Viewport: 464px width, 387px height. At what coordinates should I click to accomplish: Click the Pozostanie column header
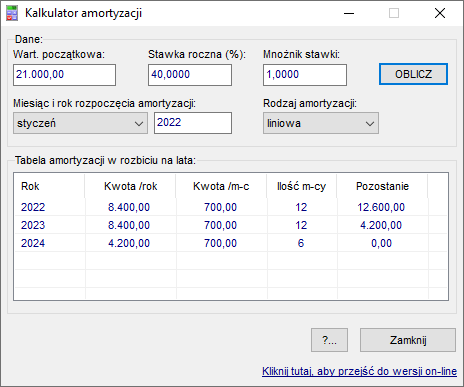coord(382,186)
